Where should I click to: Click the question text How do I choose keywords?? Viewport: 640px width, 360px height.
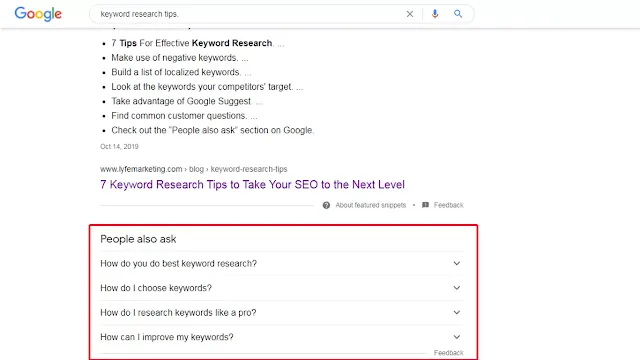[x=156, y=288]
